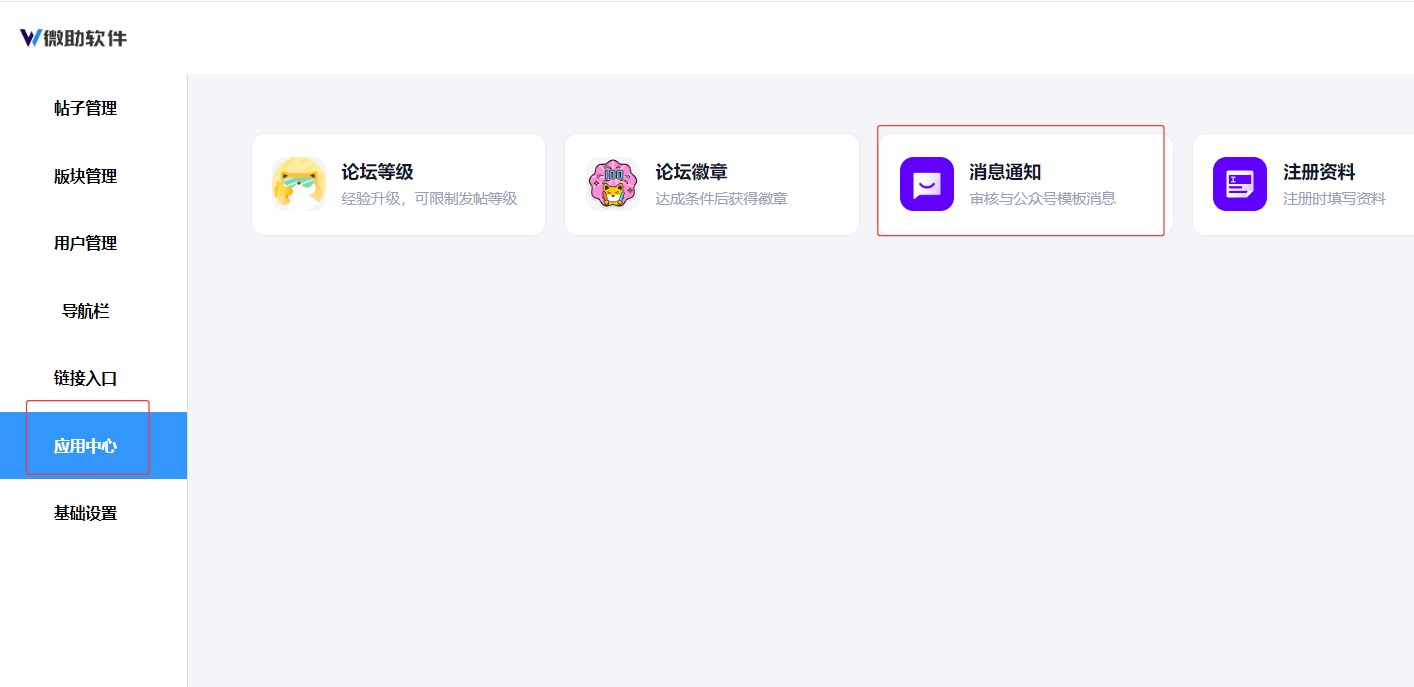This screenshot has height=687, width=1414.
Task: Open the 论坛徽章 badge icon
Action: pos(612,184)
